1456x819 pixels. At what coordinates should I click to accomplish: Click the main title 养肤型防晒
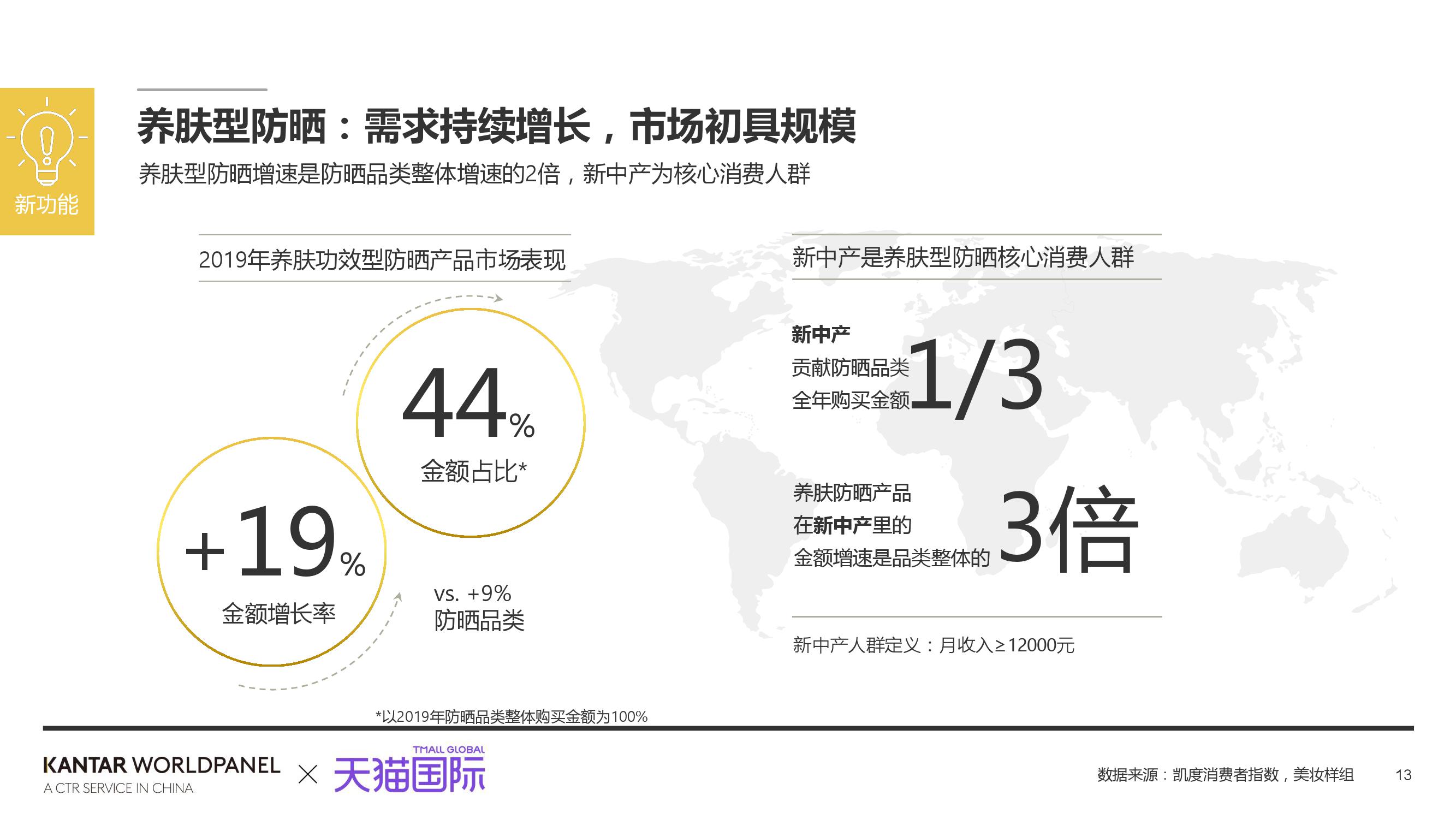coord(496,127)
